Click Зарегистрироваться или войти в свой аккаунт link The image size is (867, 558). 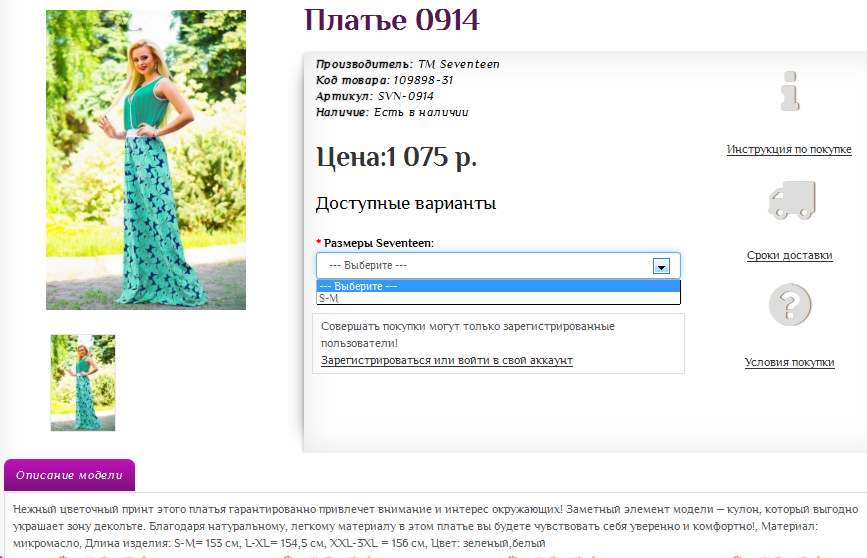447,361
